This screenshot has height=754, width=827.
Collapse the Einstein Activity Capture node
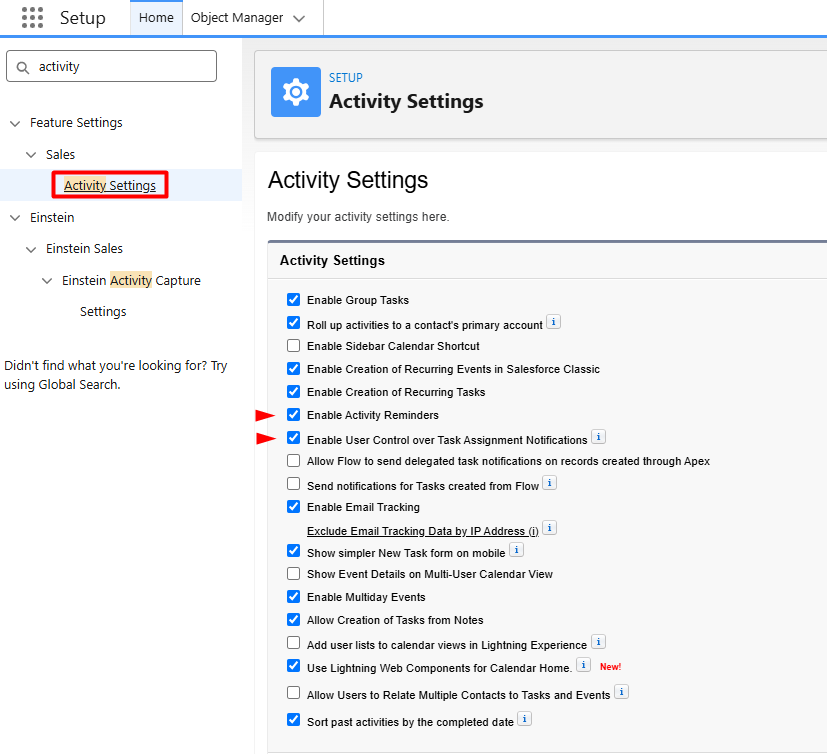[x=47, y=281]
